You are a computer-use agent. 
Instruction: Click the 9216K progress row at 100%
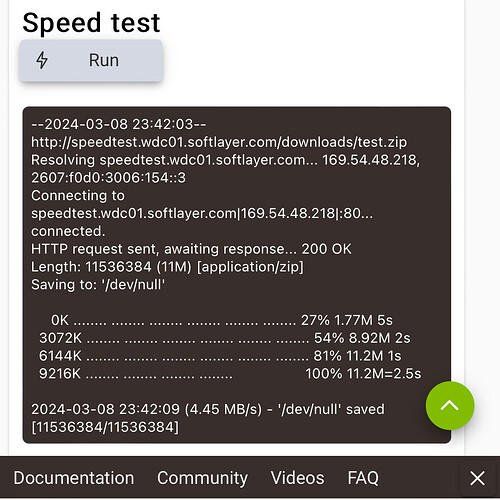click(230, 374)
